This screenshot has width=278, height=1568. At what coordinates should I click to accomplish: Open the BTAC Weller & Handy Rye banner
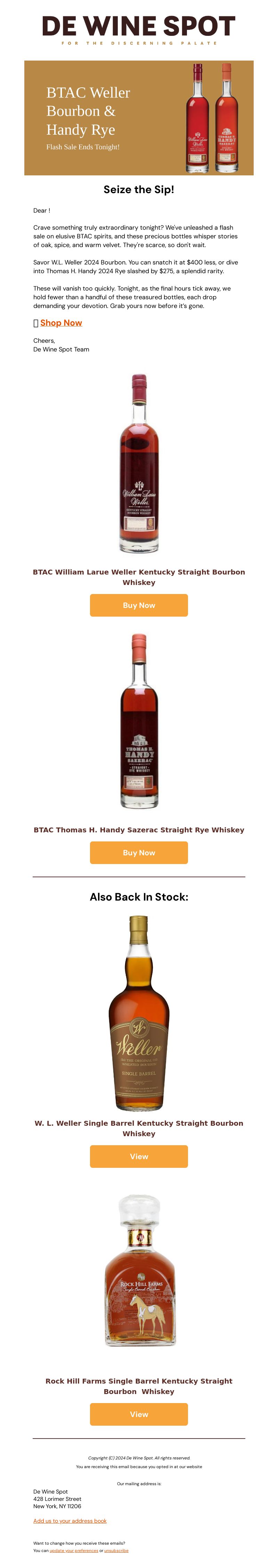[x=139, y=118]
